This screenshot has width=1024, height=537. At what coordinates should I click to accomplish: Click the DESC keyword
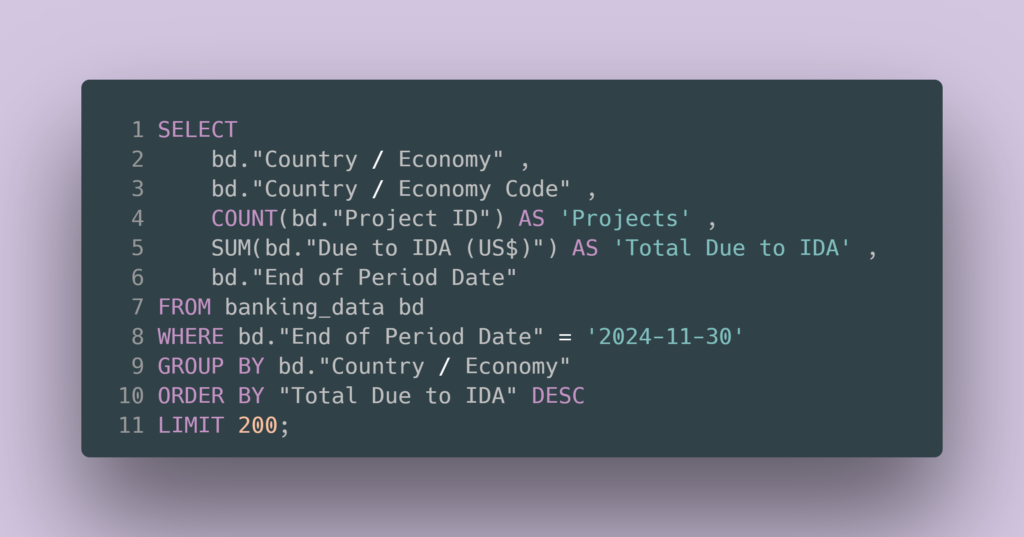558,396
